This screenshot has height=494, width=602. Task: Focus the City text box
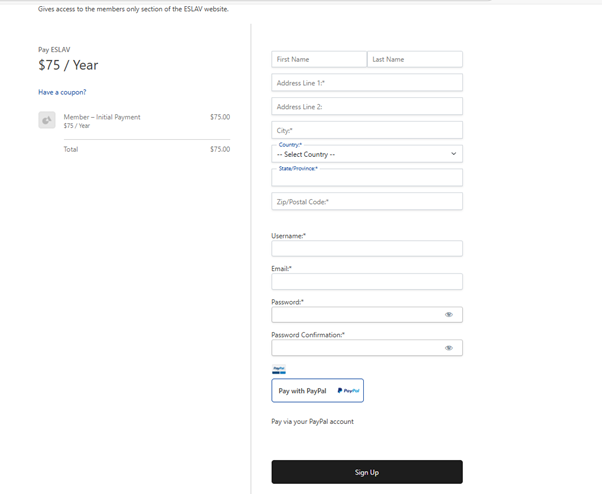pyautogui.click(x=366, y=130)
